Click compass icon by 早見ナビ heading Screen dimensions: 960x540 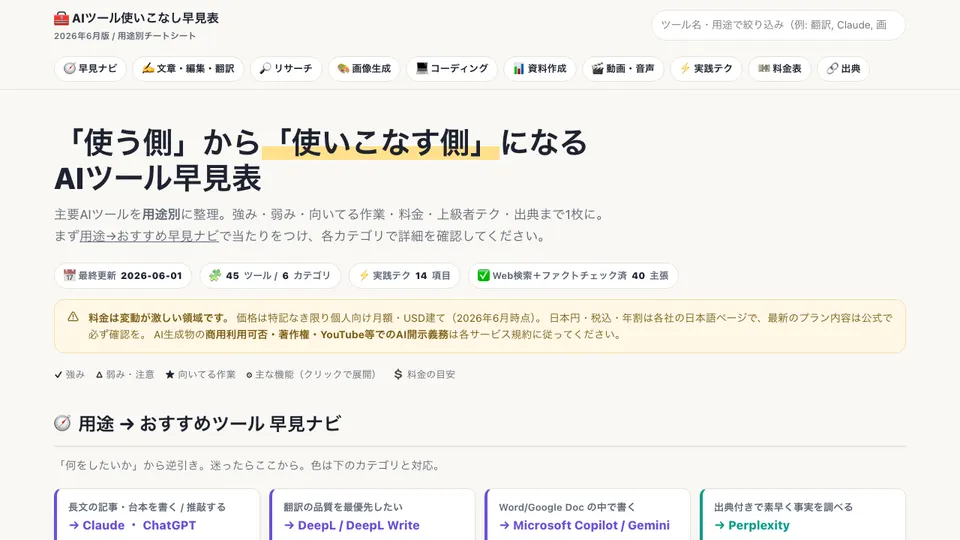(62, 423)
